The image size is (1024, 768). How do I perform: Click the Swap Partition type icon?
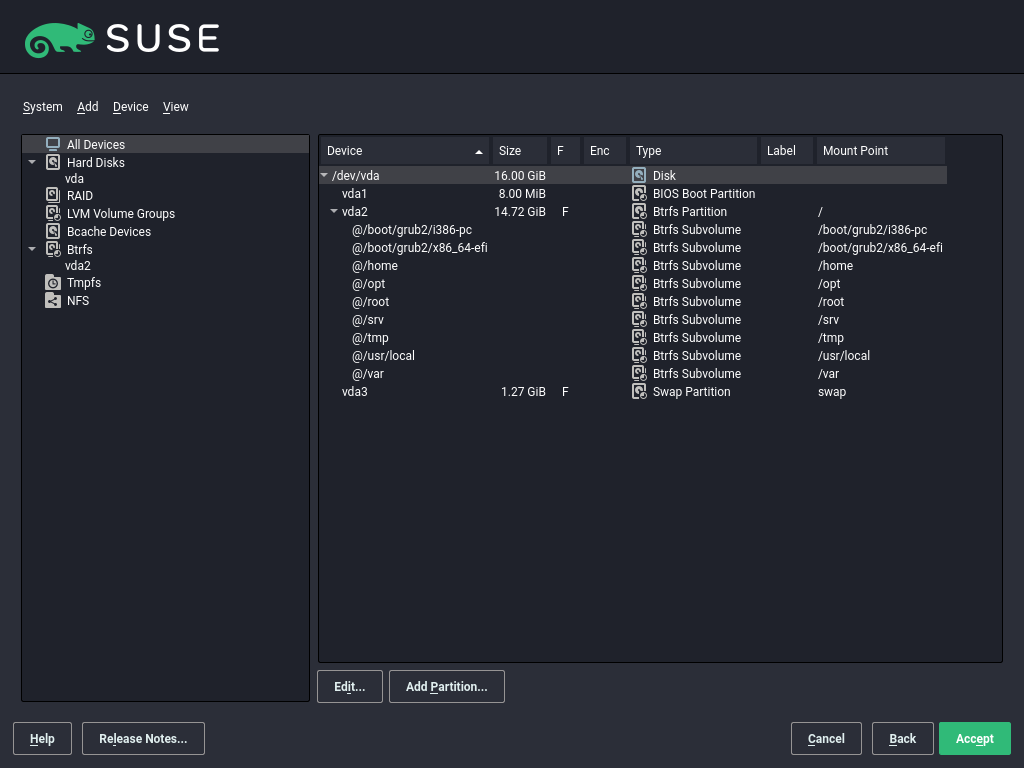639,392
